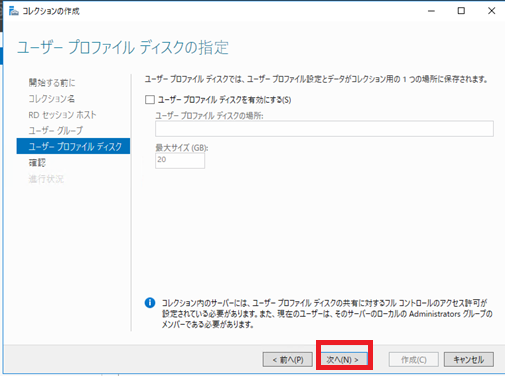Click the 次へ(N) > button
This screenshot has width=505, height=376.
click(344, 359)
